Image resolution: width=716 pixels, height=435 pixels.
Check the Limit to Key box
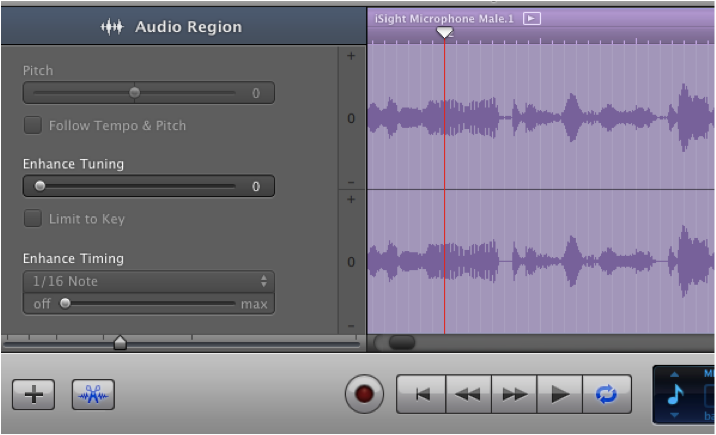[33, 218]
